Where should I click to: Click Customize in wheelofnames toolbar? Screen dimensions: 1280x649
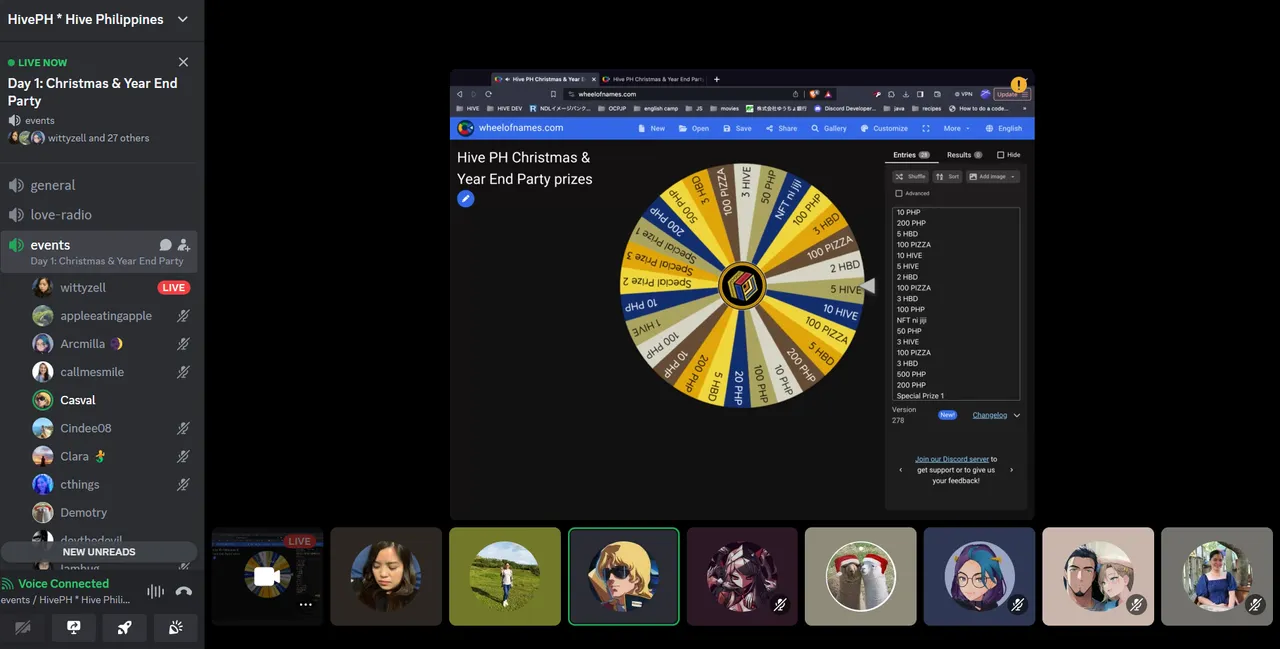[x=884, y=128]
